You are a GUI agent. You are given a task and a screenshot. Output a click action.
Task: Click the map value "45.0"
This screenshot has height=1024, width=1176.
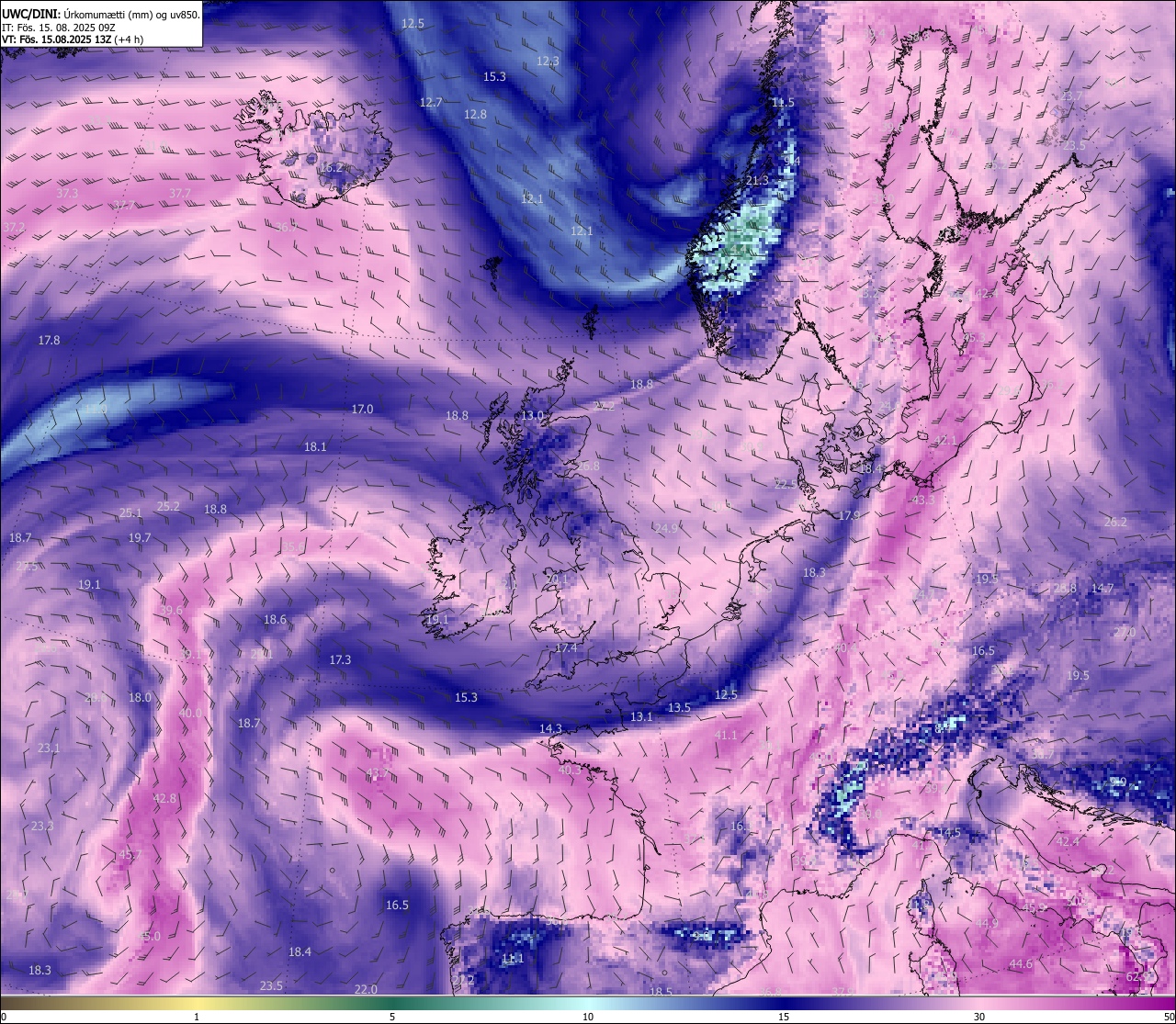point(149,937)
